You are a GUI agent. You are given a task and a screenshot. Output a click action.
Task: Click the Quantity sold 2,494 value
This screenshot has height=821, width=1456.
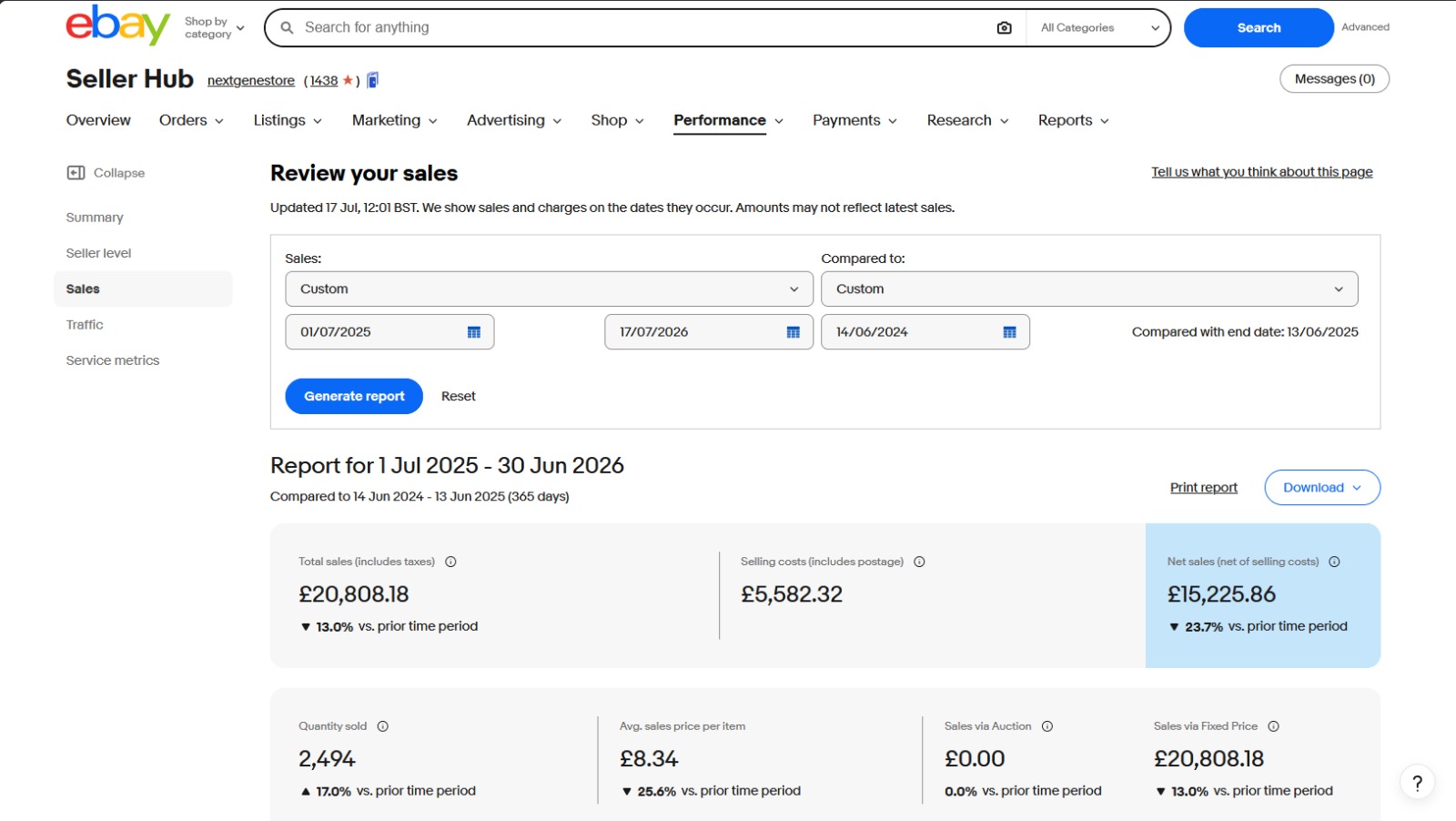[327, 759]
